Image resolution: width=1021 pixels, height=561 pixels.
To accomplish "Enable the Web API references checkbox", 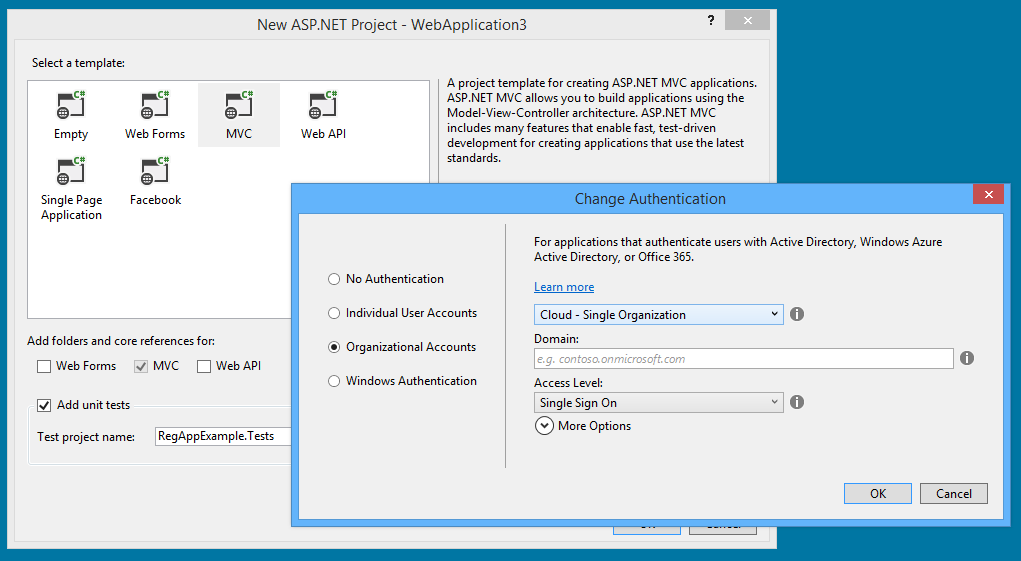I will pos(204,366).
